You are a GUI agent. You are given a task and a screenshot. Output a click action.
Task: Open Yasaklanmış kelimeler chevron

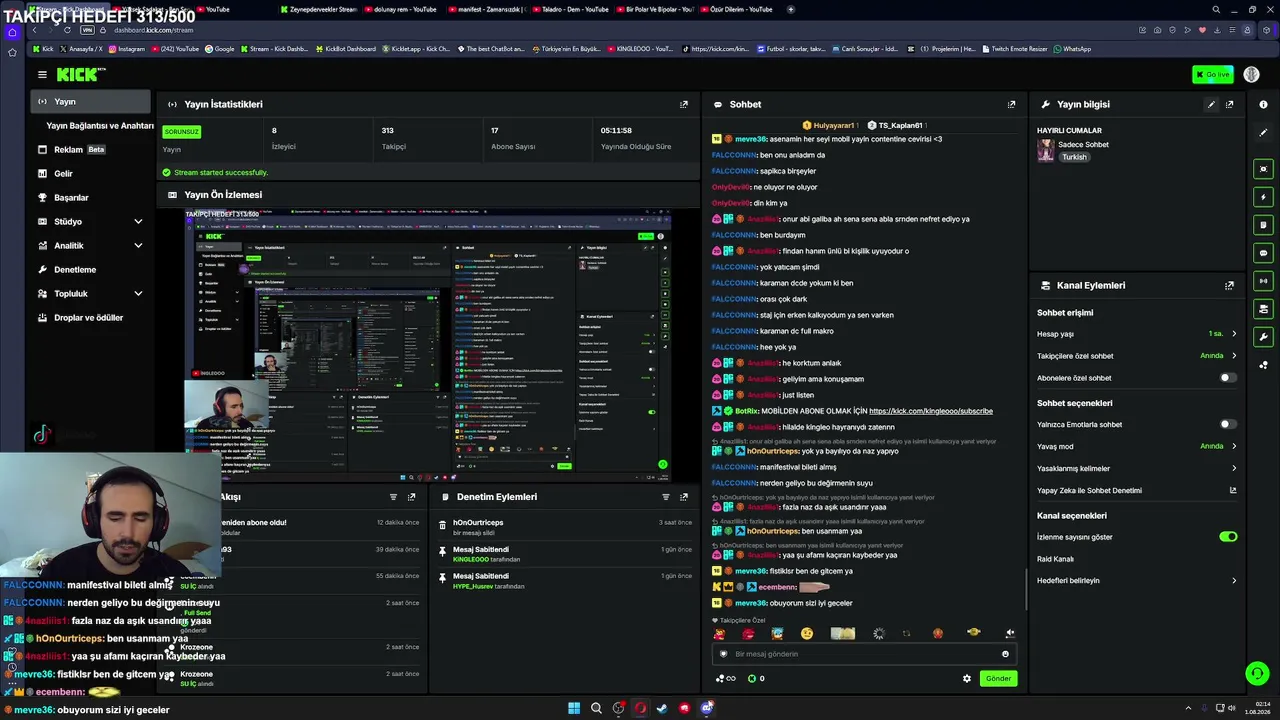pos(1234,468)
